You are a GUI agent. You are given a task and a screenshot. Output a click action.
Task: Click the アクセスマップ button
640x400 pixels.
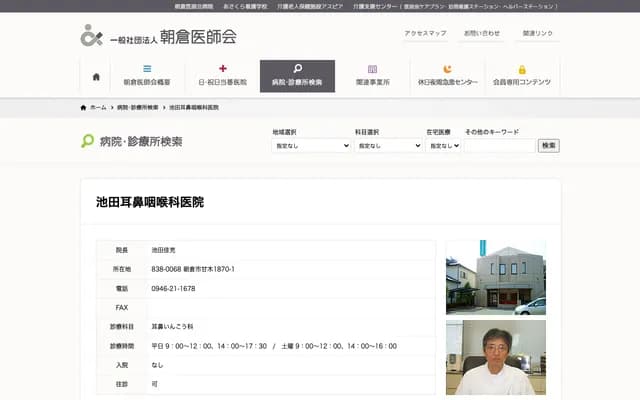coord(425,34)
